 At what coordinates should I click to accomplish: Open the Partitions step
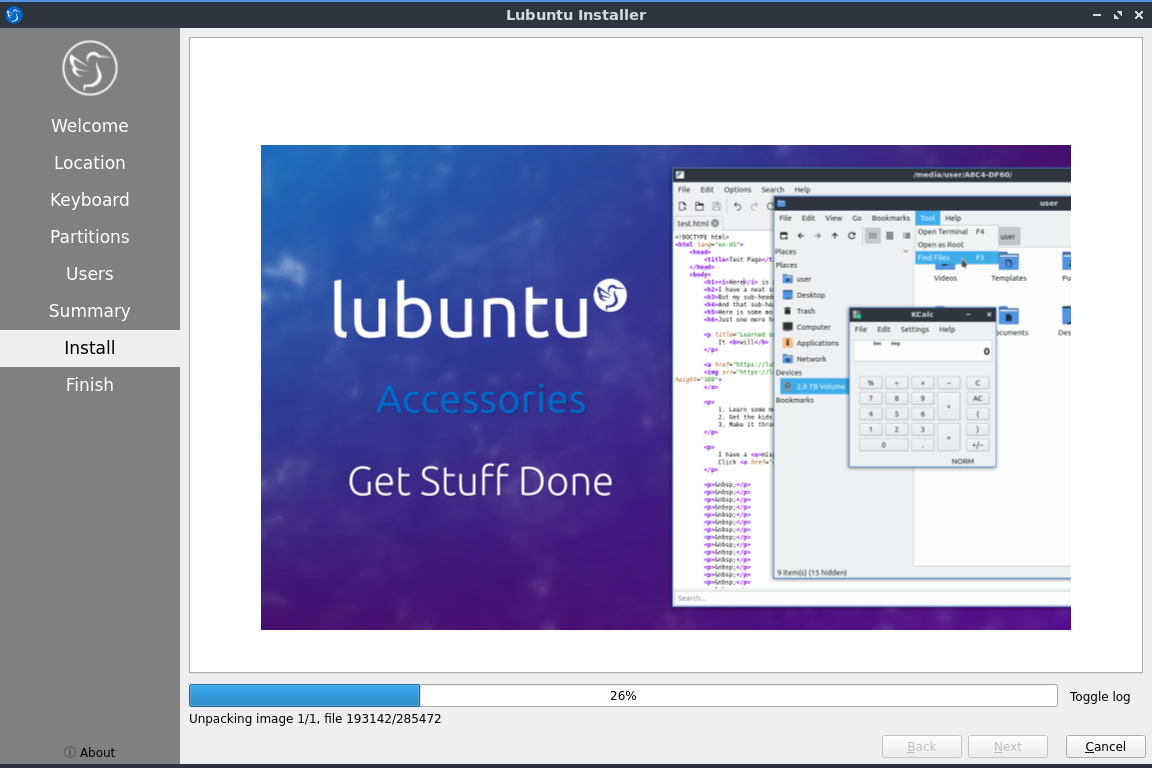coord(90,237)
